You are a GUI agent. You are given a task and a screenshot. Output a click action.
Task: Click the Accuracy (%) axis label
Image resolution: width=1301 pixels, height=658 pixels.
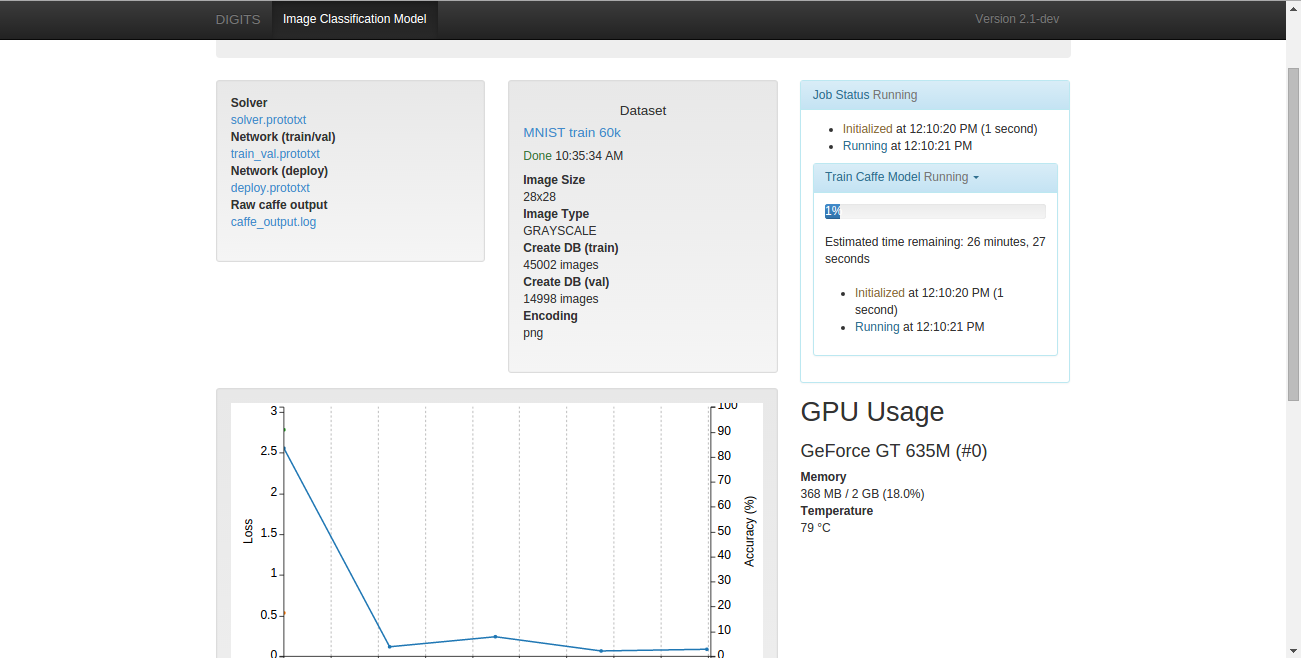click(750, 531)
